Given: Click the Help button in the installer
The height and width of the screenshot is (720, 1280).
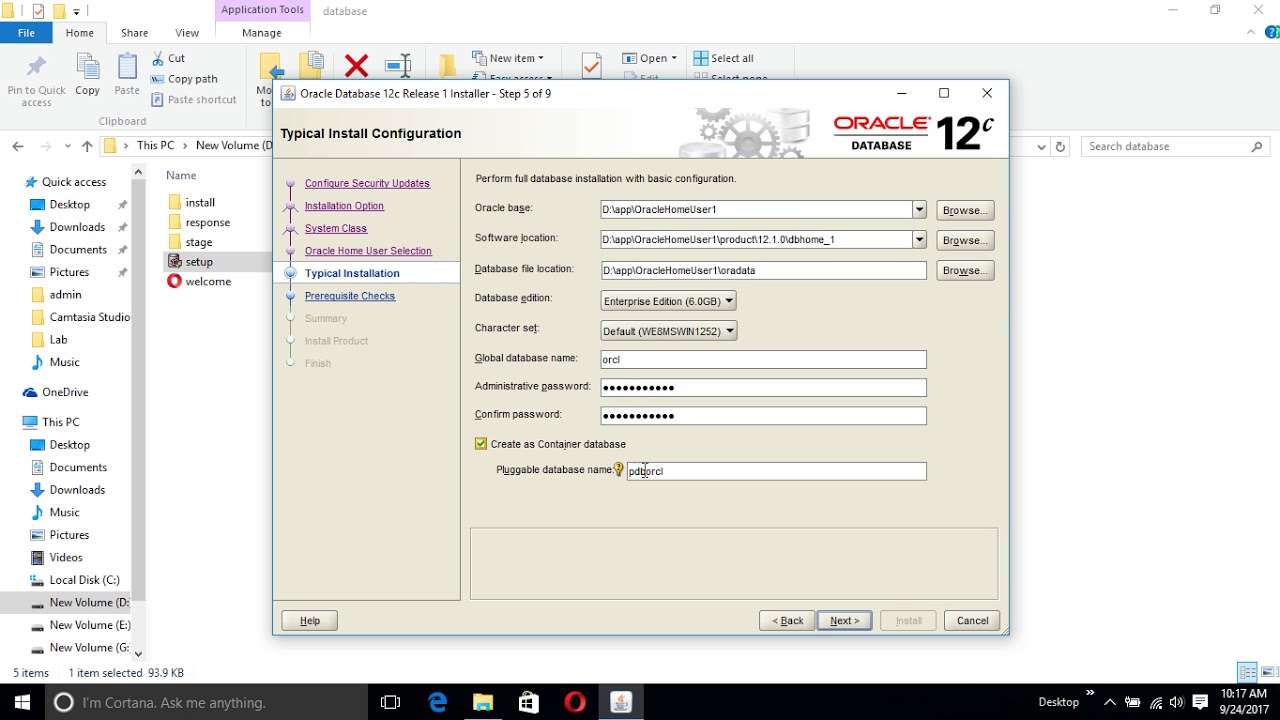Looking at the screenshot, I should (310, 621).
